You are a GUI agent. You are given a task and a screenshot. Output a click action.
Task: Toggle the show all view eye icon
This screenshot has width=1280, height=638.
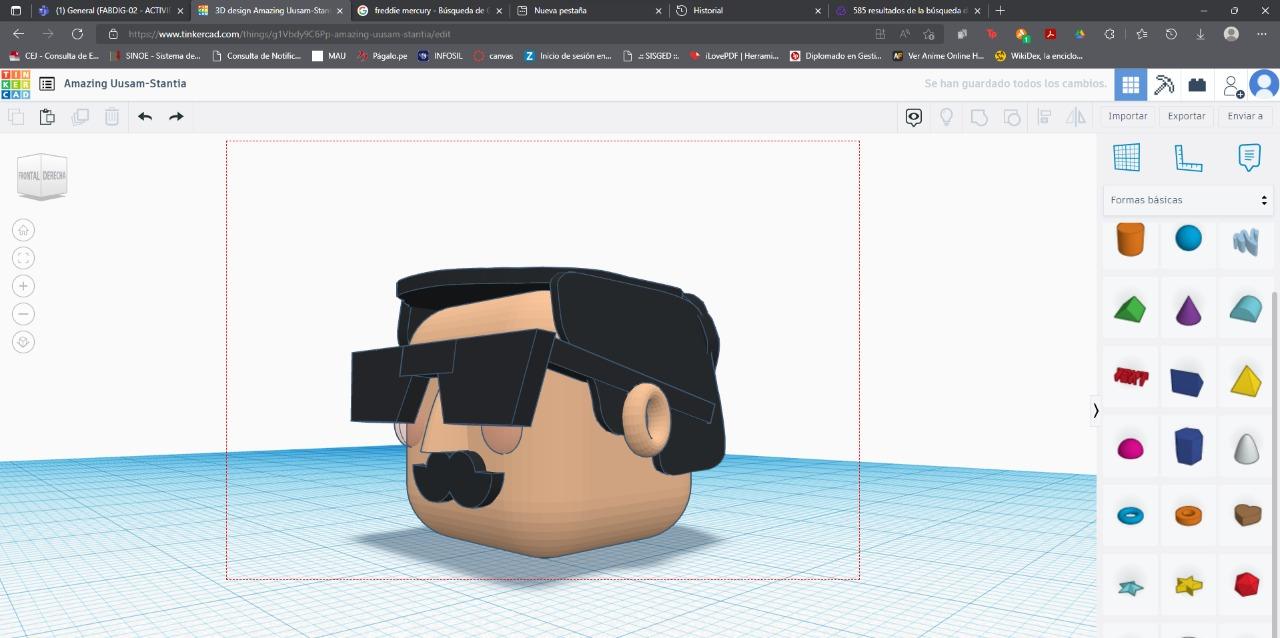click(914, 117)
